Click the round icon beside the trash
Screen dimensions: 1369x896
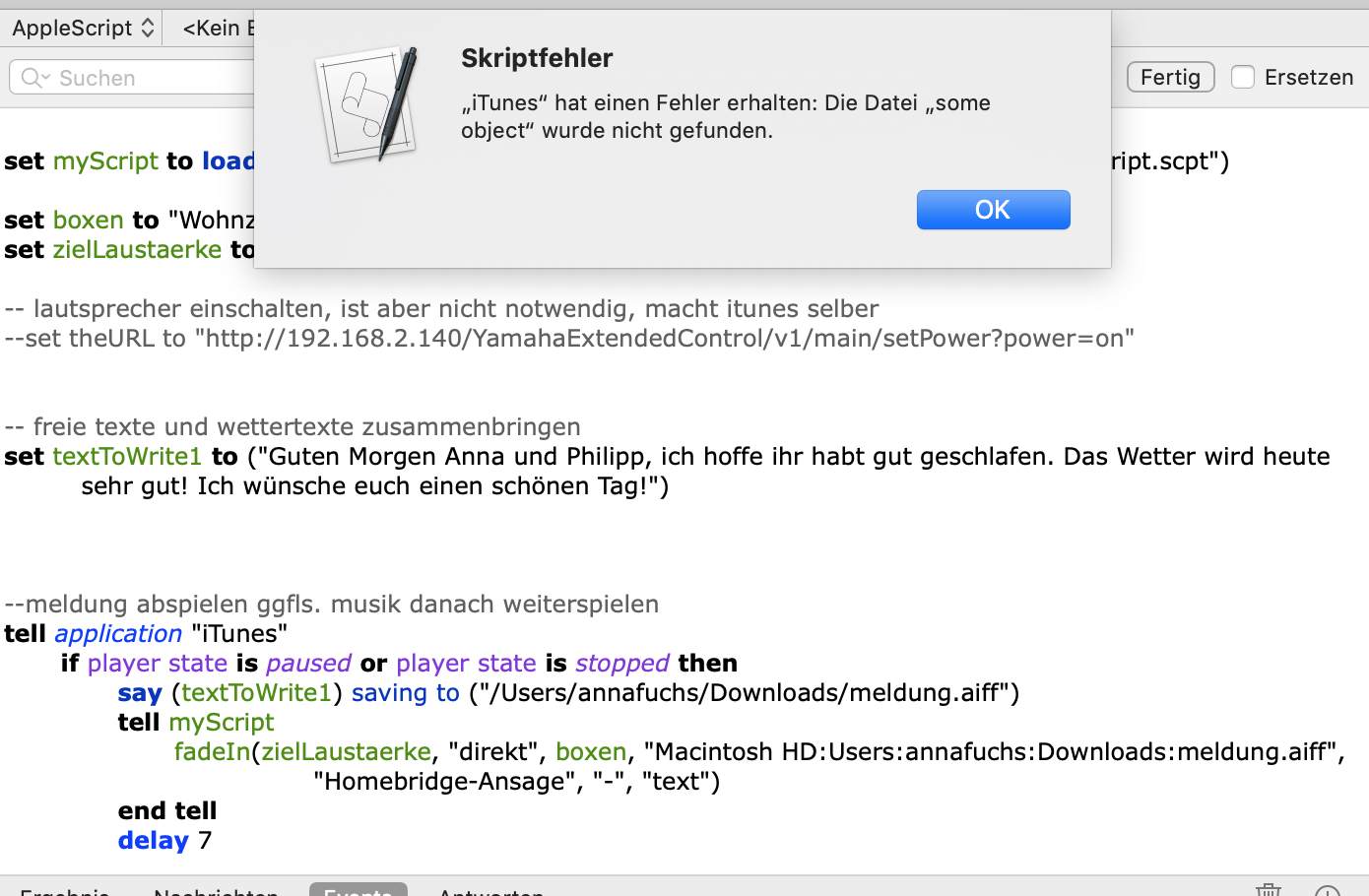(x=1327, y=890)
